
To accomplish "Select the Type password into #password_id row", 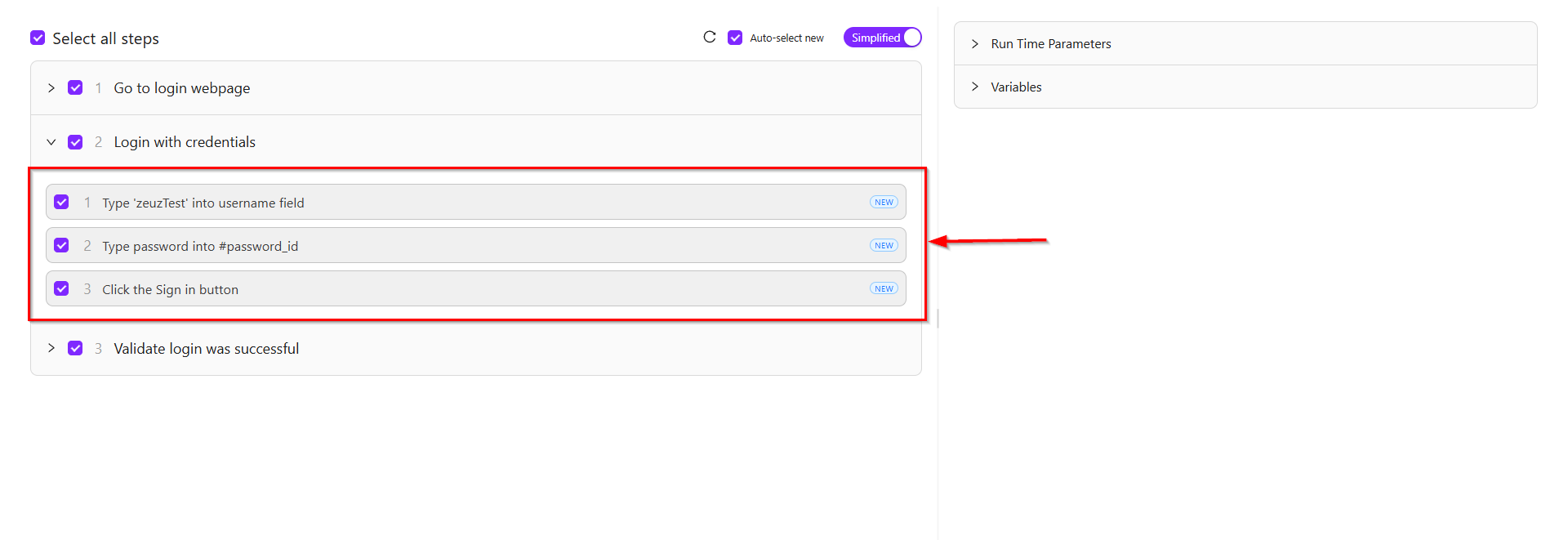I will pos(476,245).
